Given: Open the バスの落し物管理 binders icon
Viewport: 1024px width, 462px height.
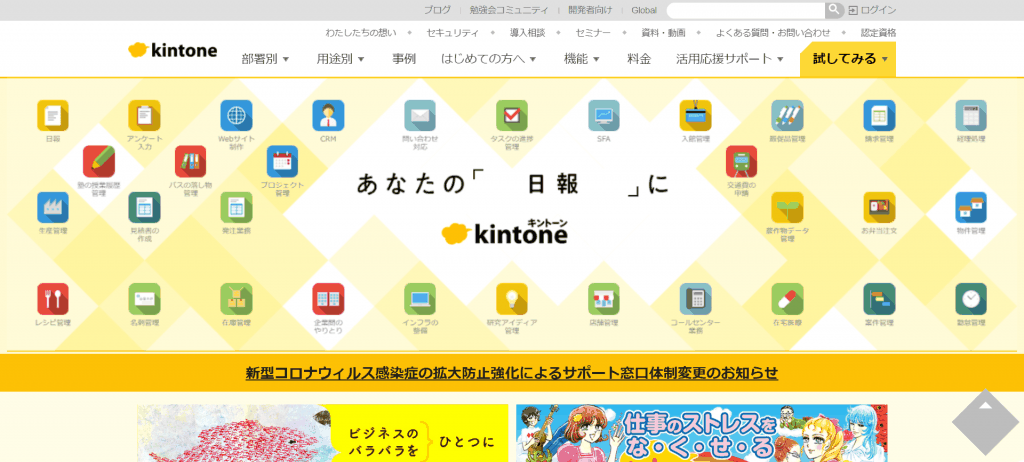Looking at the screenshot, I should click(x=191, y=161).
